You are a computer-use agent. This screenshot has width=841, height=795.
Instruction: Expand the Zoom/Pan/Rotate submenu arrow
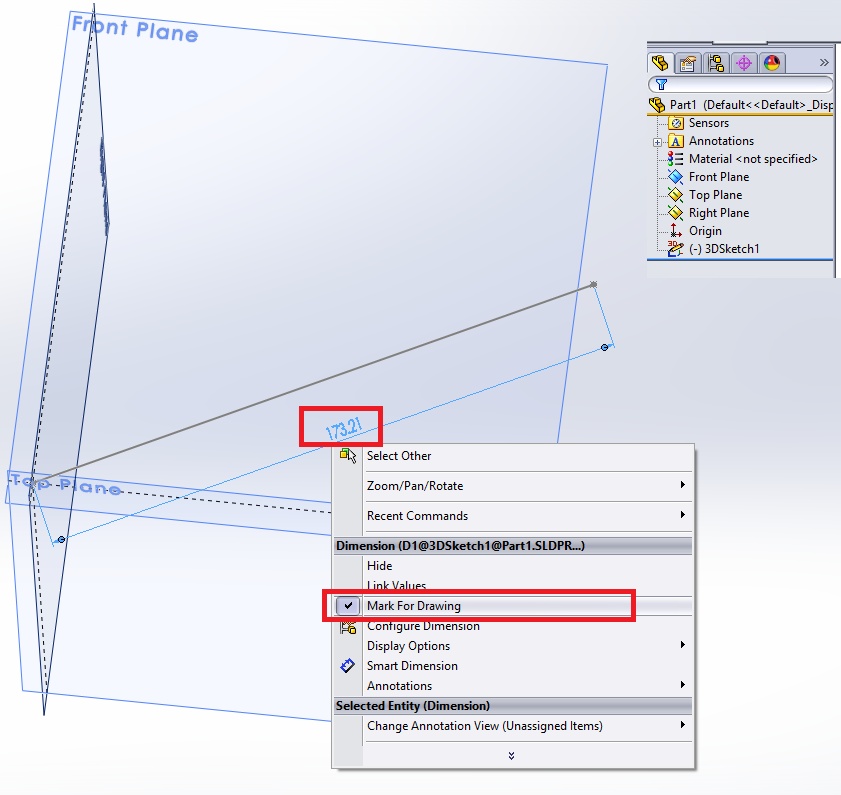682,484
